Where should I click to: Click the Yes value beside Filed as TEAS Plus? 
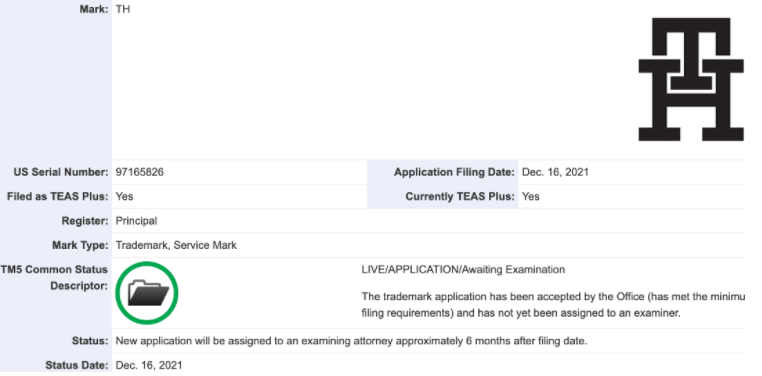point(124,196)
